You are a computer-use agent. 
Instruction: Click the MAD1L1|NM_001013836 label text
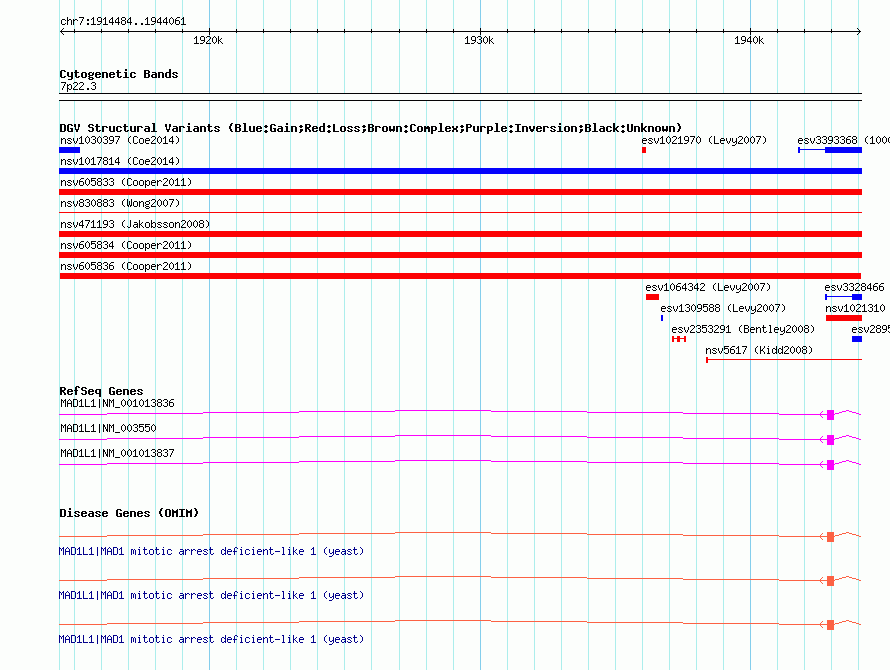[117, 403]
